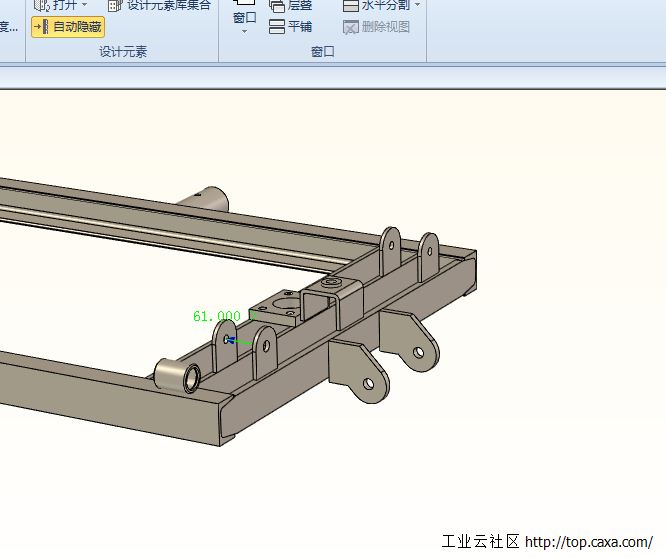
Task: Click the 水平分割 horizontal split icon
Action: click(350, 6)
